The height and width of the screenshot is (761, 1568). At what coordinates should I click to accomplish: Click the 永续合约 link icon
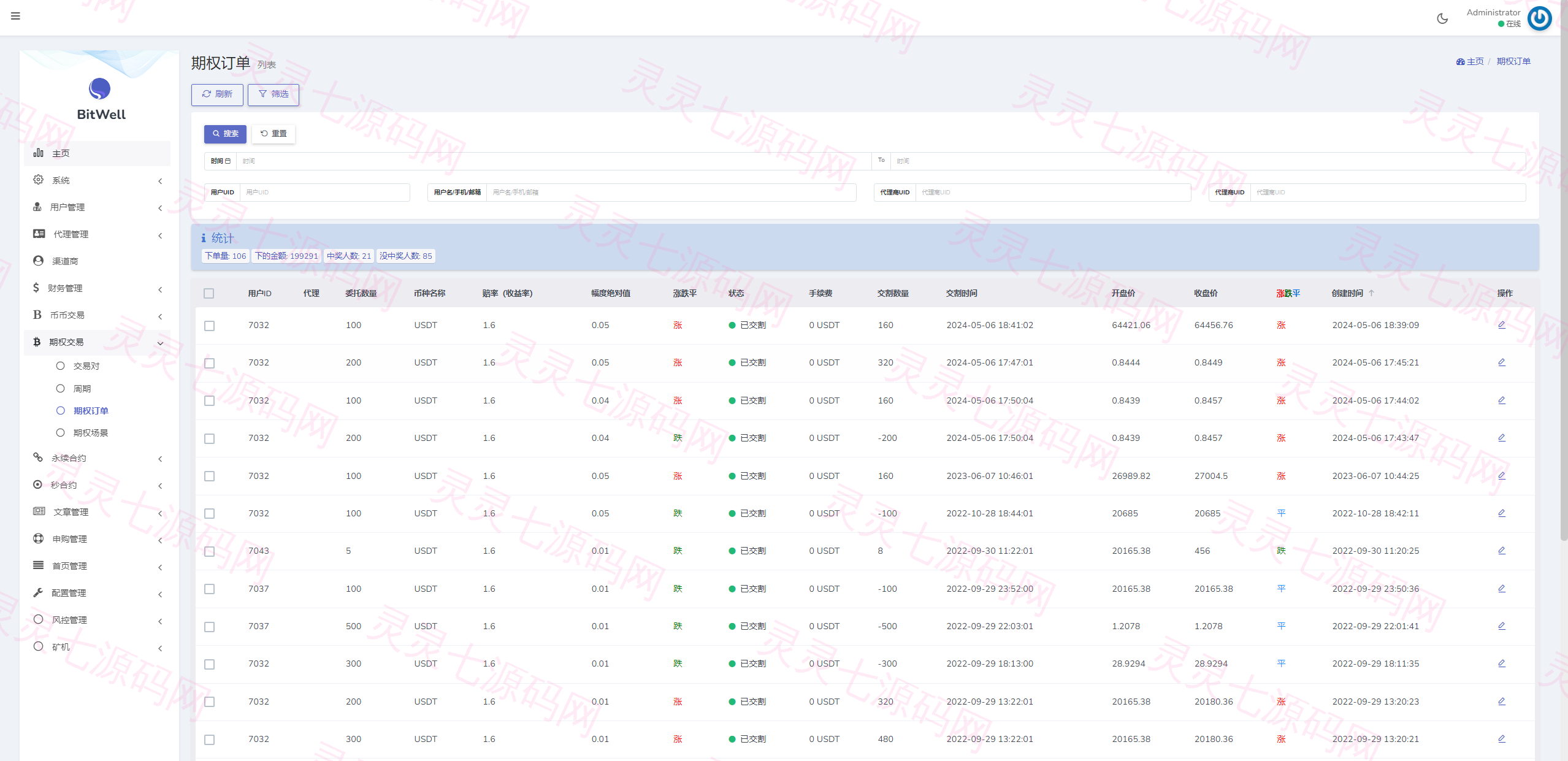(38, 457)
